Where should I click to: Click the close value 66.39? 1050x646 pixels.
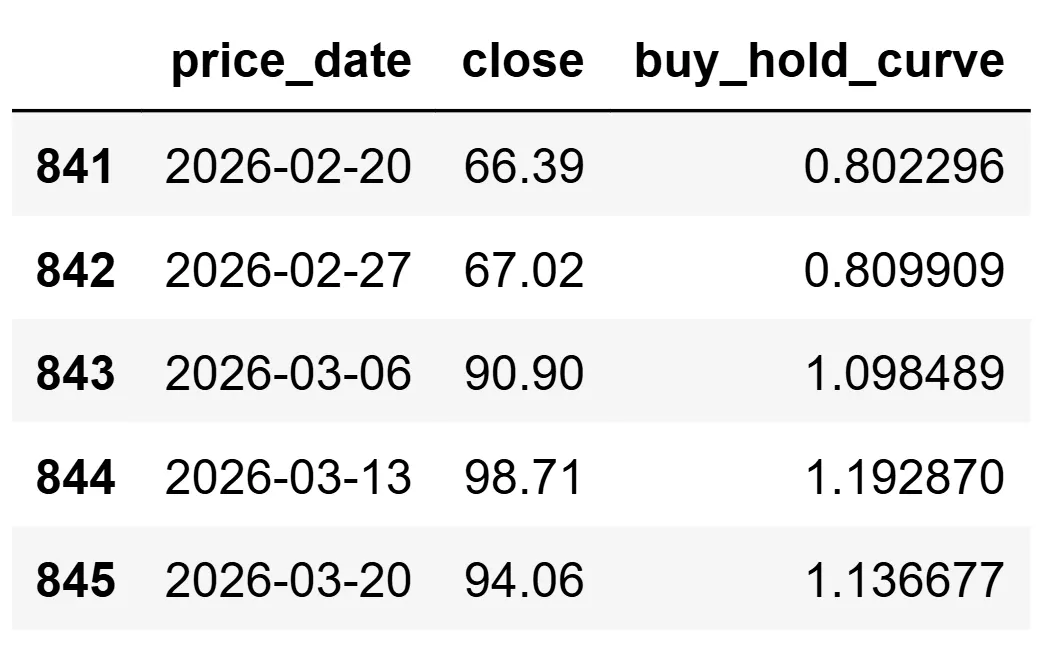pos(523,165)
